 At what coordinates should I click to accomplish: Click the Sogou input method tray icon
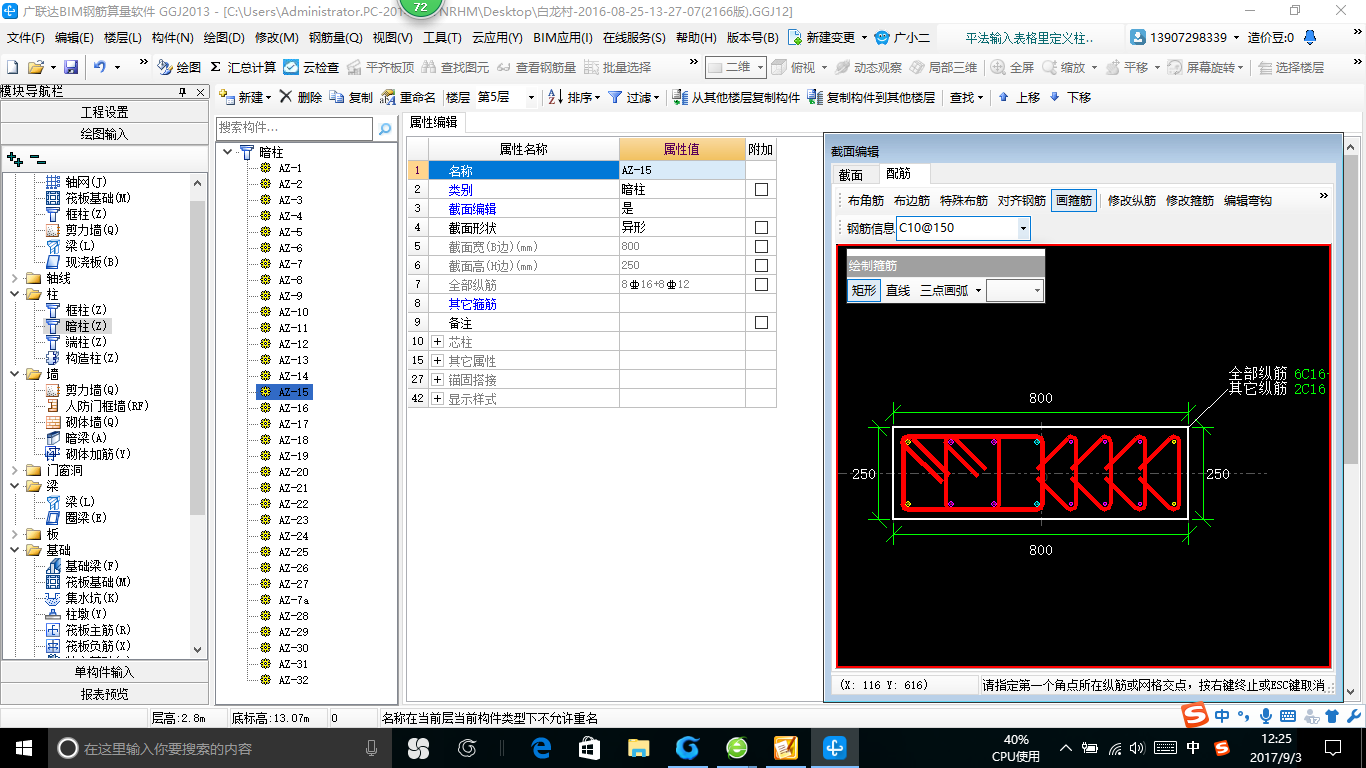tap(1222, 748)
